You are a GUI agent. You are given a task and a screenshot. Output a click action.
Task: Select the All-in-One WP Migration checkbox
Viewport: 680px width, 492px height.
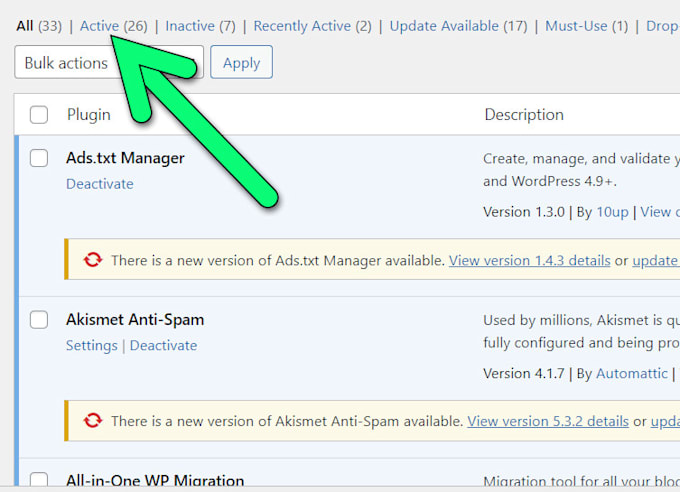tap(39, 480)
